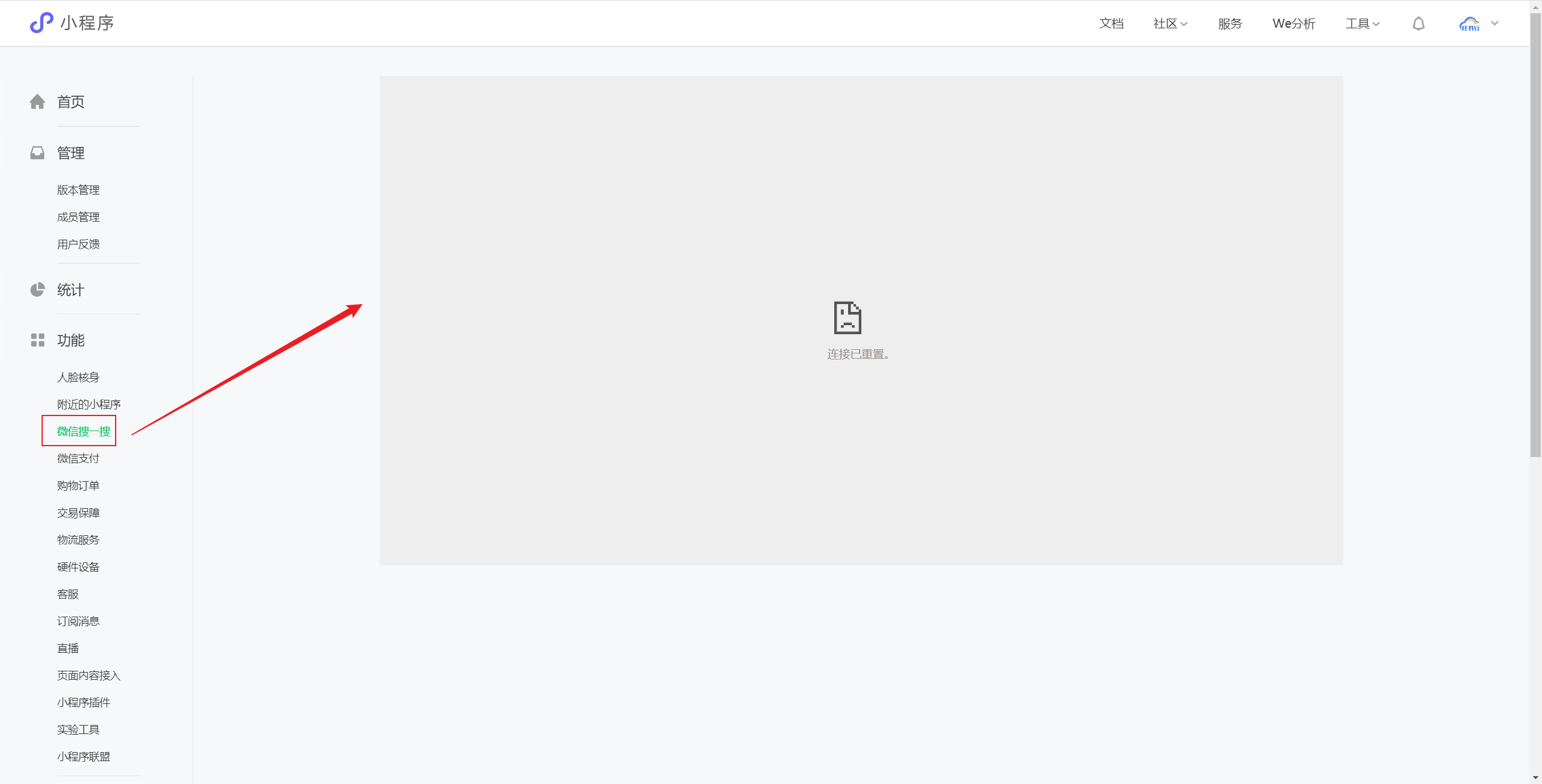Click the account avatar in the header
The width and height of the screenshot is (1542, 784).
pos(1469,23)
